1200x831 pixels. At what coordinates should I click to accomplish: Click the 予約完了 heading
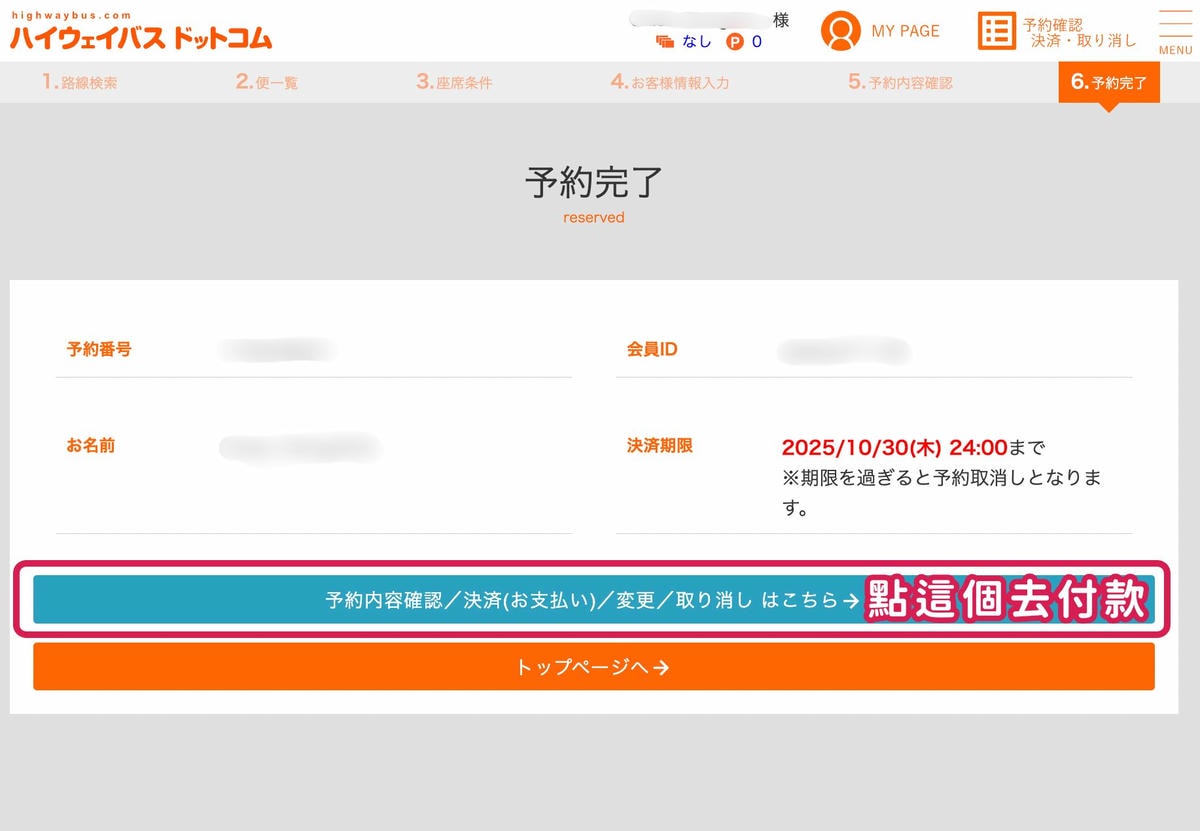594,183
